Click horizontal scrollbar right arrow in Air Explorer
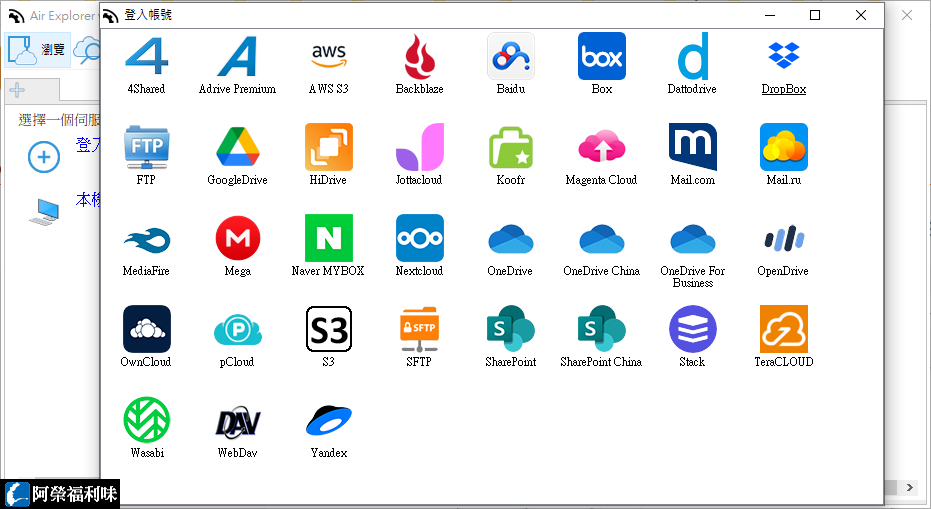The width and height of the screenshot is (931, 509). [x=910, y=488]
